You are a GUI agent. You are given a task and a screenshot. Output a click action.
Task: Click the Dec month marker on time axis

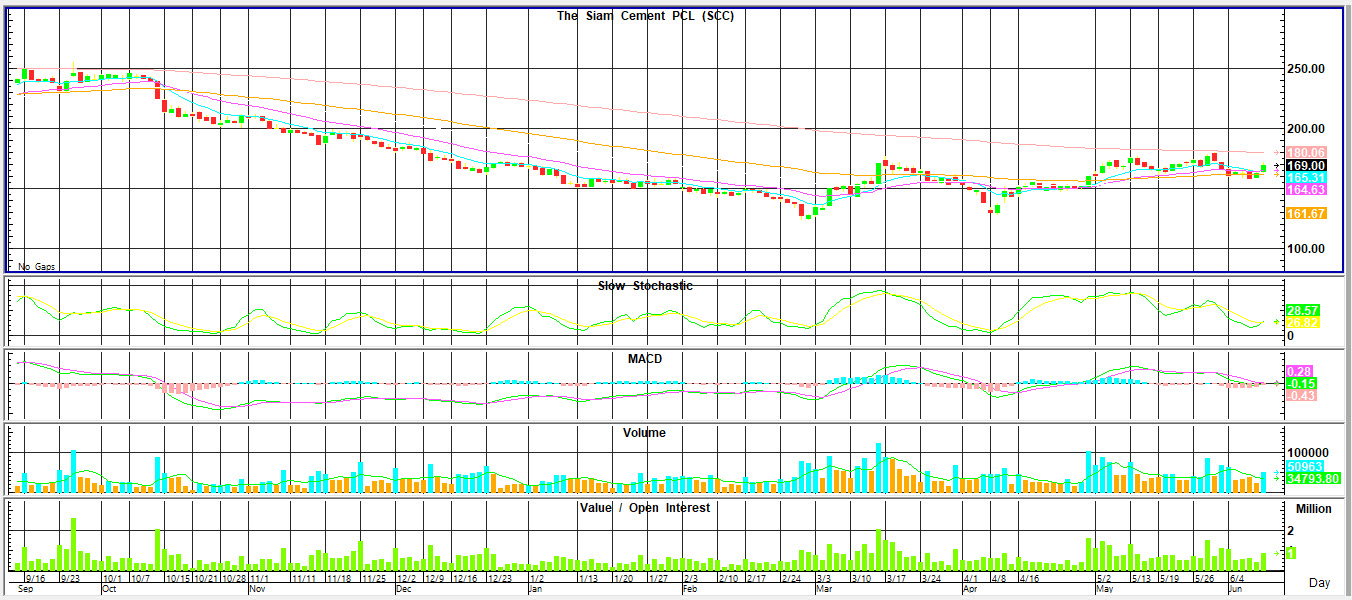405,590
